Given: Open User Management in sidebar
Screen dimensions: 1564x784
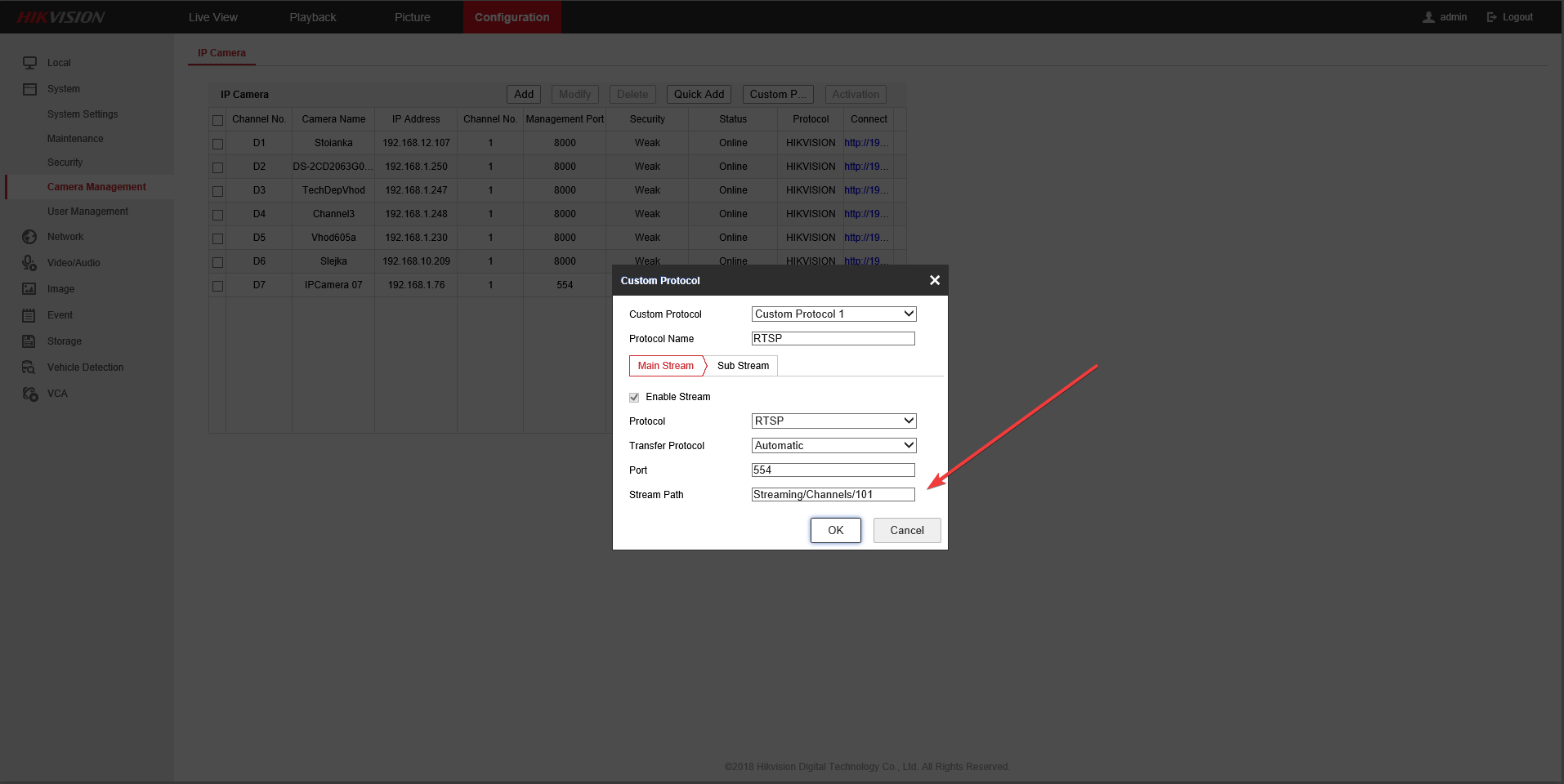Looking at the screenshot, I should coord(87,212).
